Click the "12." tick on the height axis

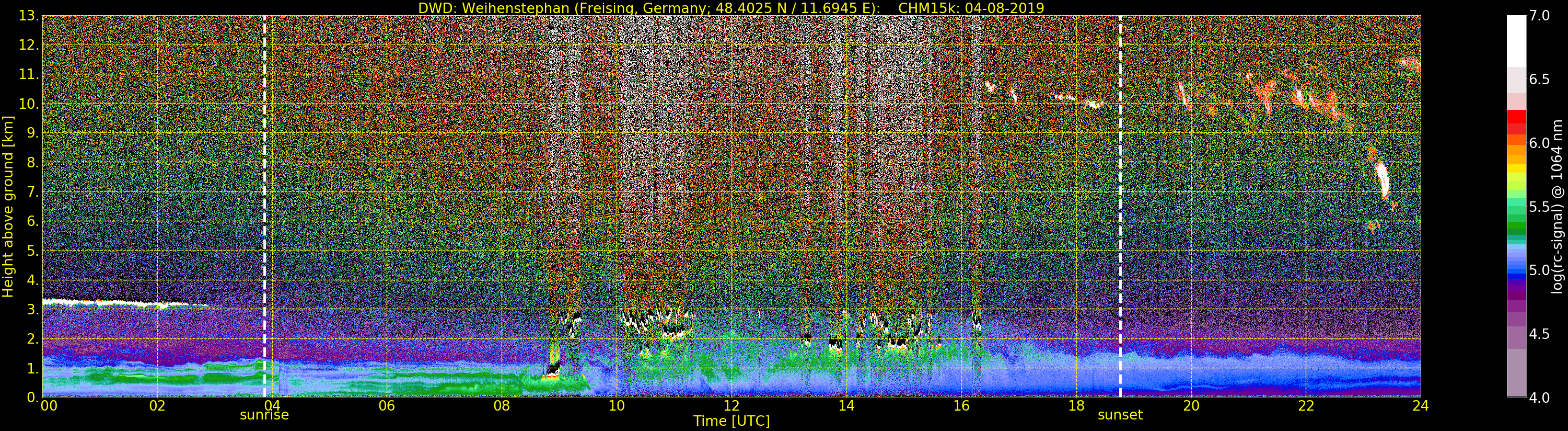point(28,45)
